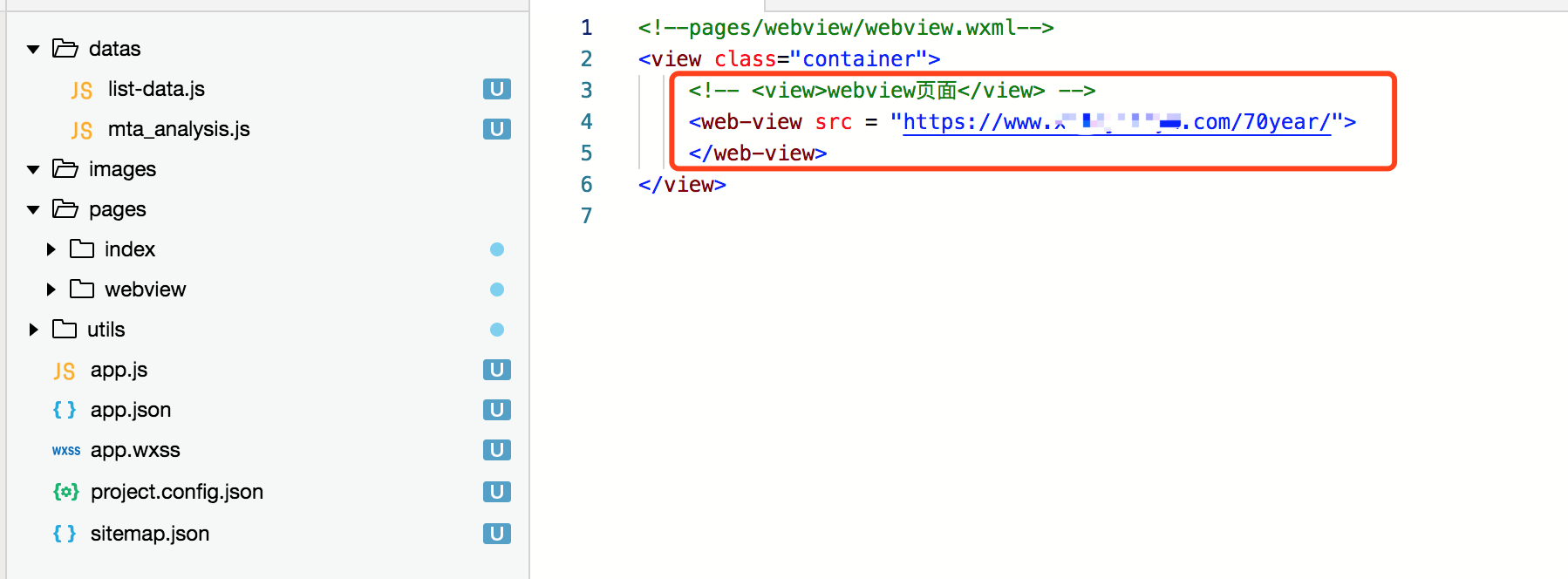Image resolution: width=1568 pixels, height=579 pixels.
Task: Click the pages folder icon
Action: tap(65, 208)
